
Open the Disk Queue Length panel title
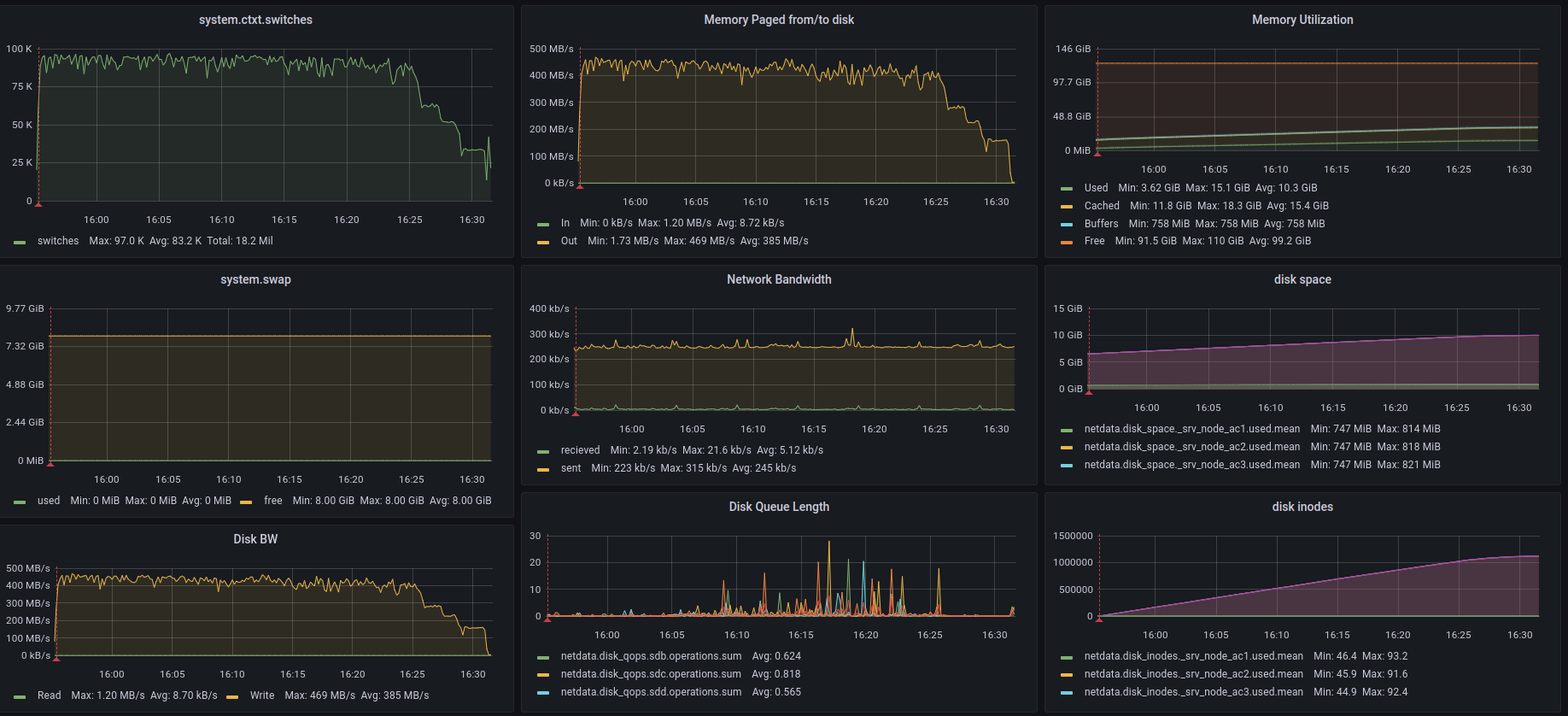coord(778,507)
